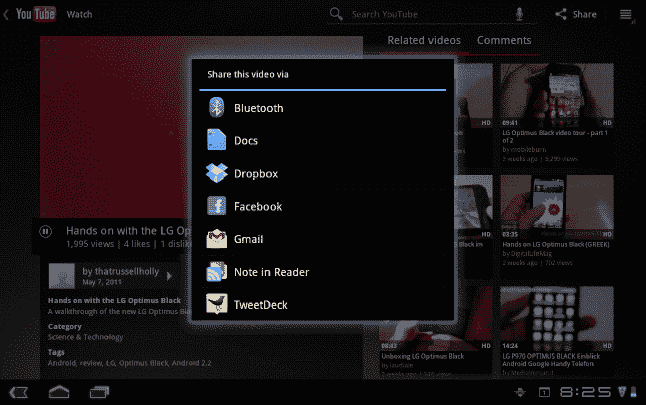This screenshot has width=646, height=405.
Task: Share video through Gmail
Action: pos(323,239)
